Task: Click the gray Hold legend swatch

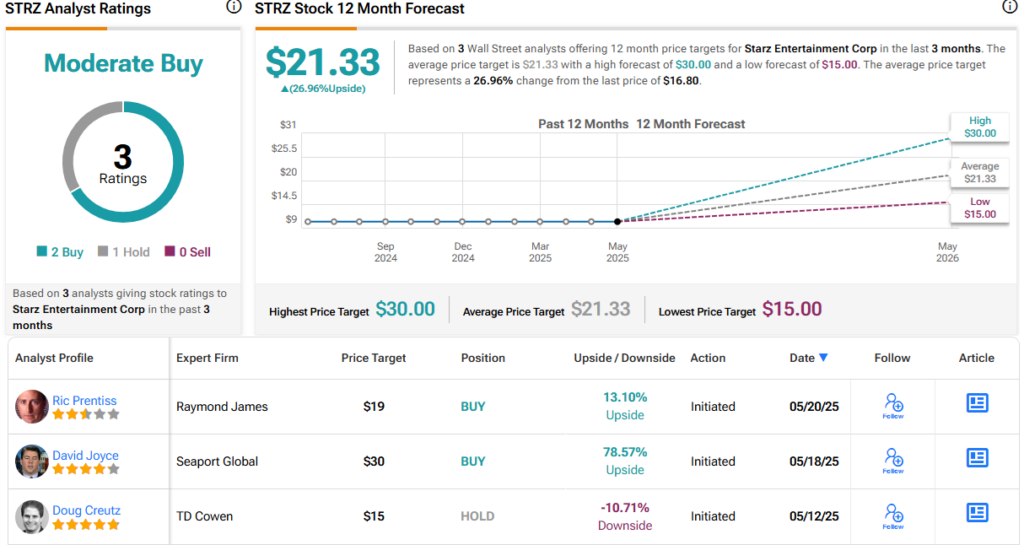Action: click(x=103, y=252)
